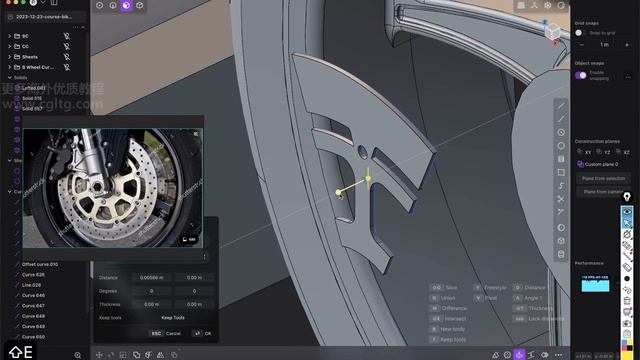Screen dimensions: 640x360
Task: Decrease grid size with minus button
Action: point(582,44)
